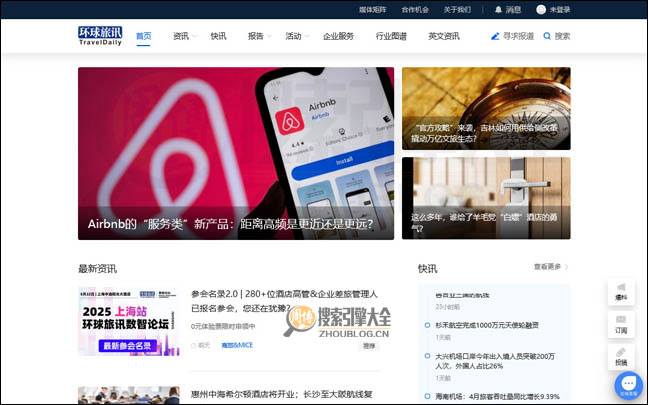Click the 搜索 text link

562,36
